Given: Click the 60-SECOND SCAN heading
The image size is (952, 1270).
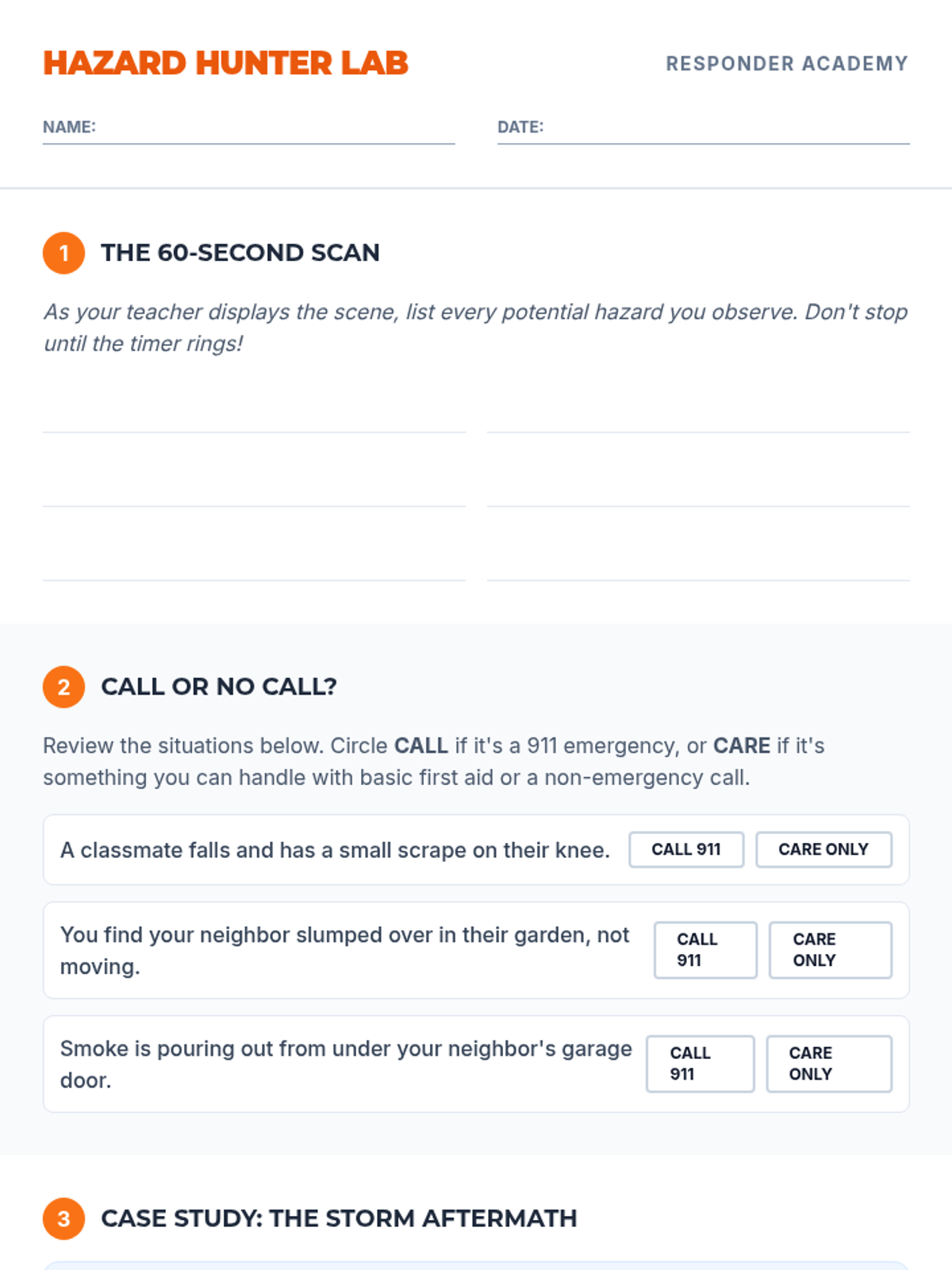Looking at the screenshot, I should [x=240, y=252].
